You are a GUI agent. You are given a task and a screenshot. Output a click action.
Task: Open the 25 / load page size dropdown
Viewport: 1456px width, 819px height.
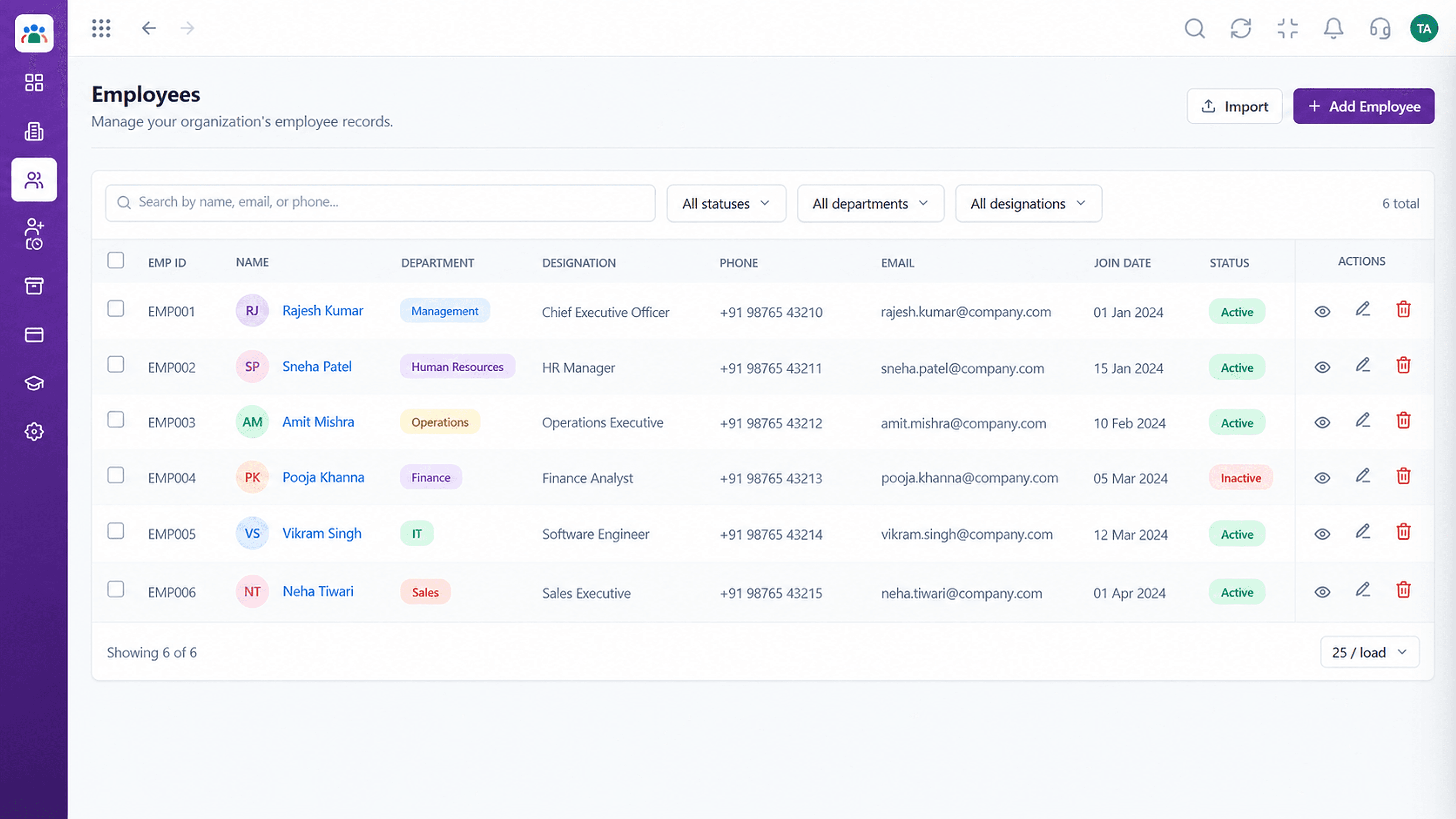[x=1369, y=652]
